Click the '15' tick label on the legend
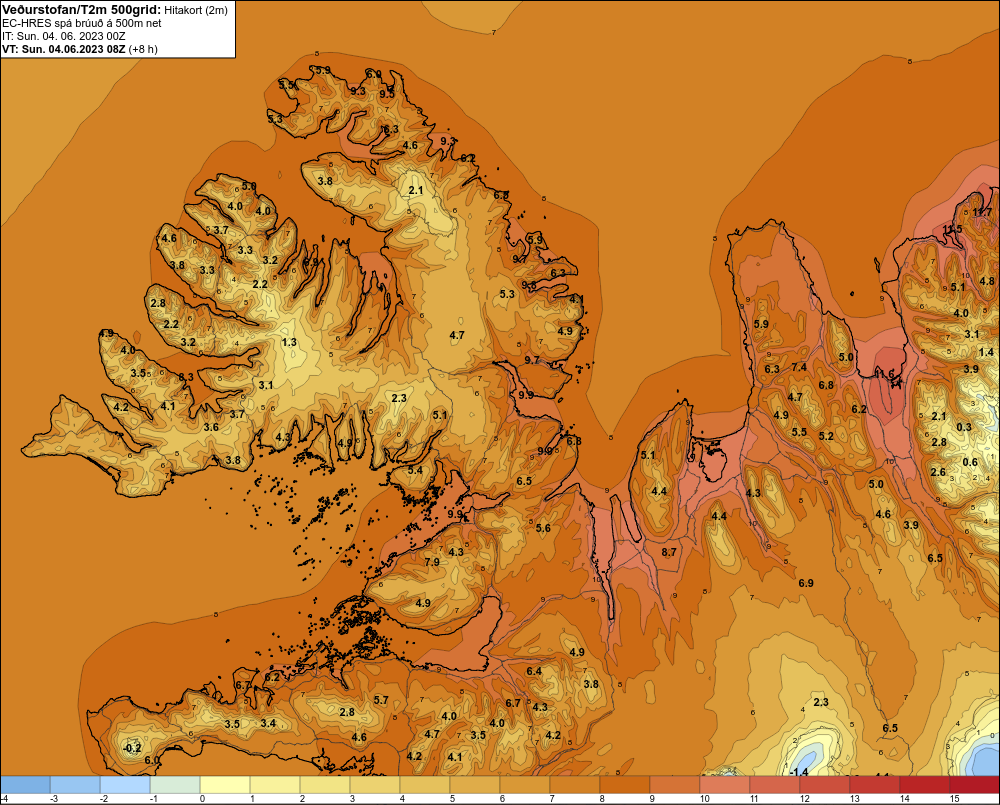The width and height of the screenshot is (1000, 805). (955, 799)
